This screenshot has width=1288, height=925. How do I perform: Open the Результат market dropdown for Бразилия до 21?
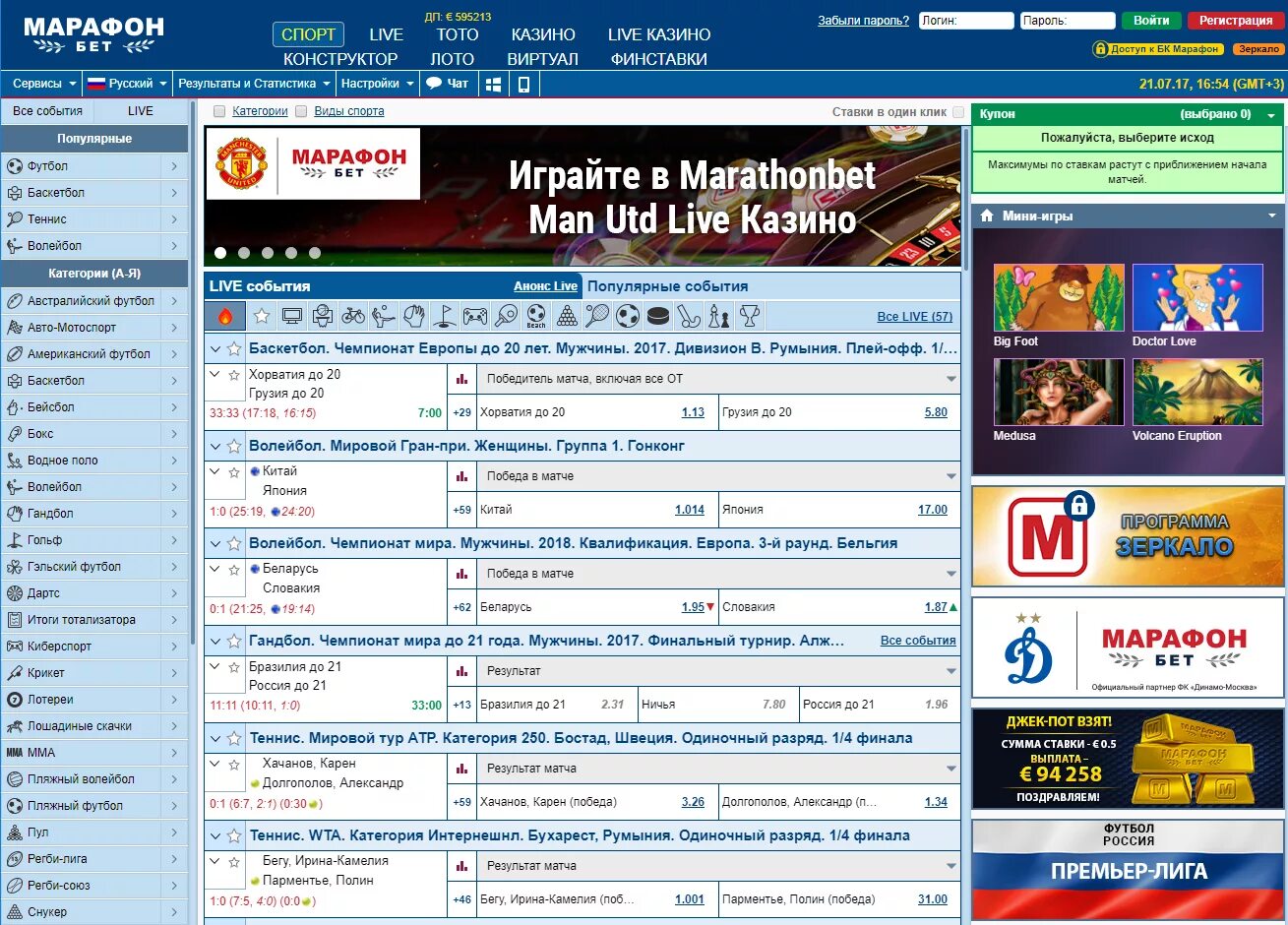(x=720, y=671)
